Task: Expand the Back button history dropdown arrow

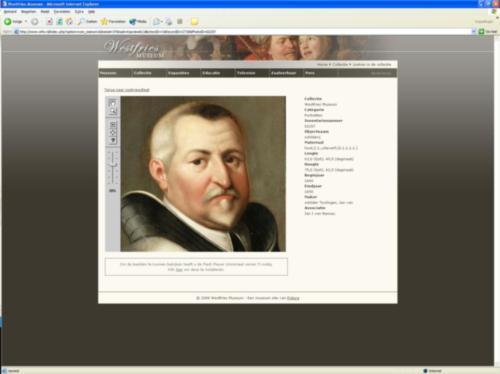Action: (x=26, y=22)
